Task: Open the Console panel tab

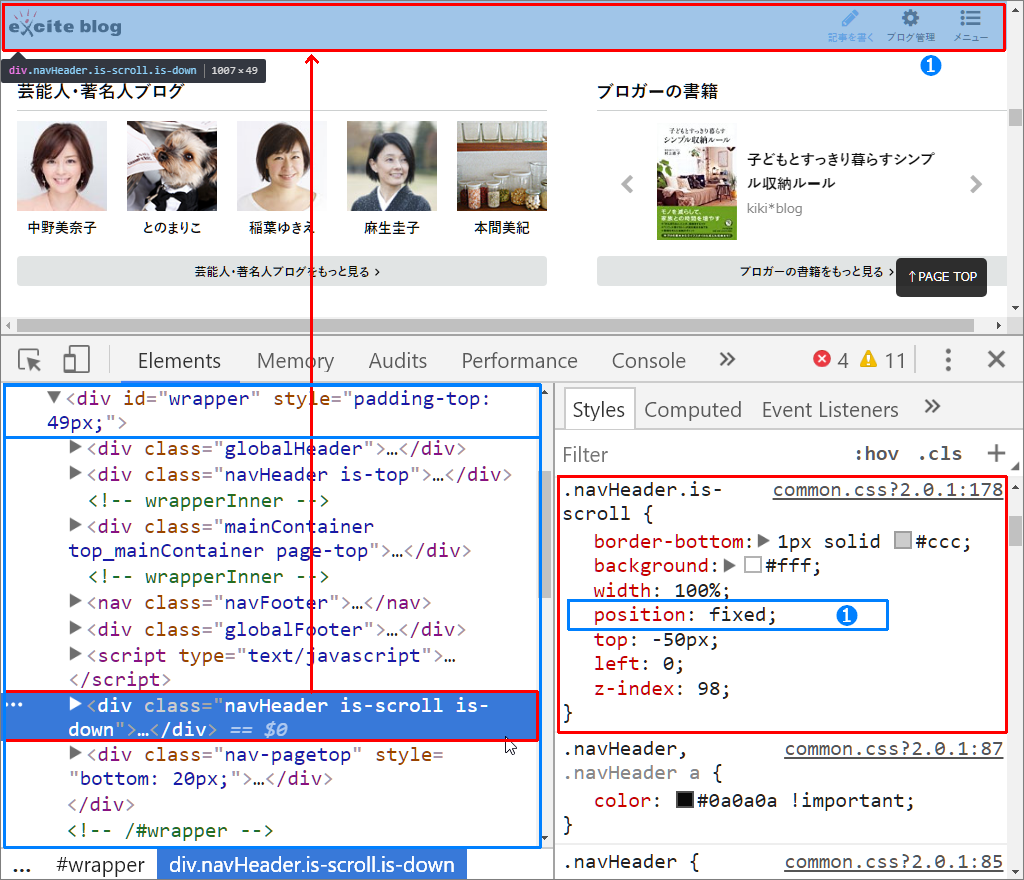Action: coord(648,360)
